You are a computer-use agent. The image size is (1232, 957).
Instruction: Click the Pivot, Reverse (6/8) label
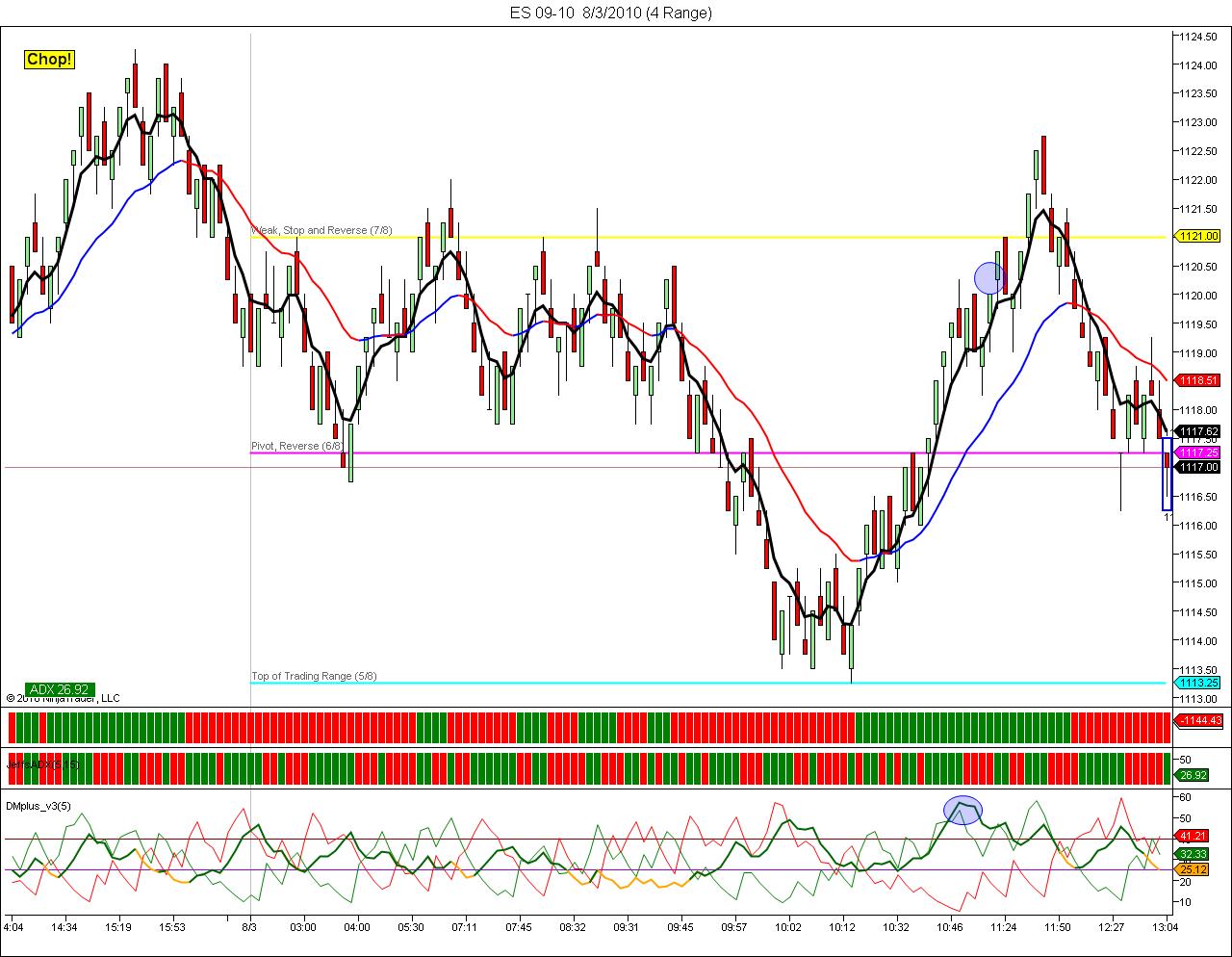297,447
